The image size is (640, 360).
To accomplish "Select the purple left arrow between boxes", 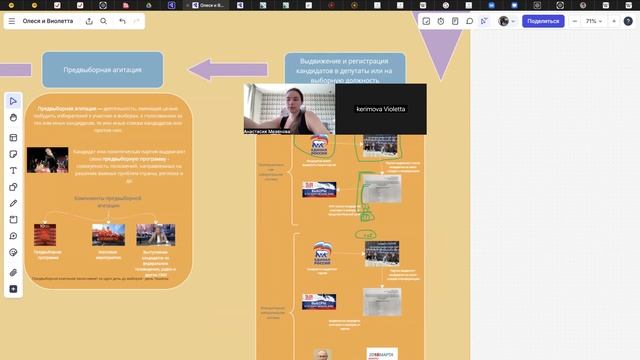I will tap(228, 70).
